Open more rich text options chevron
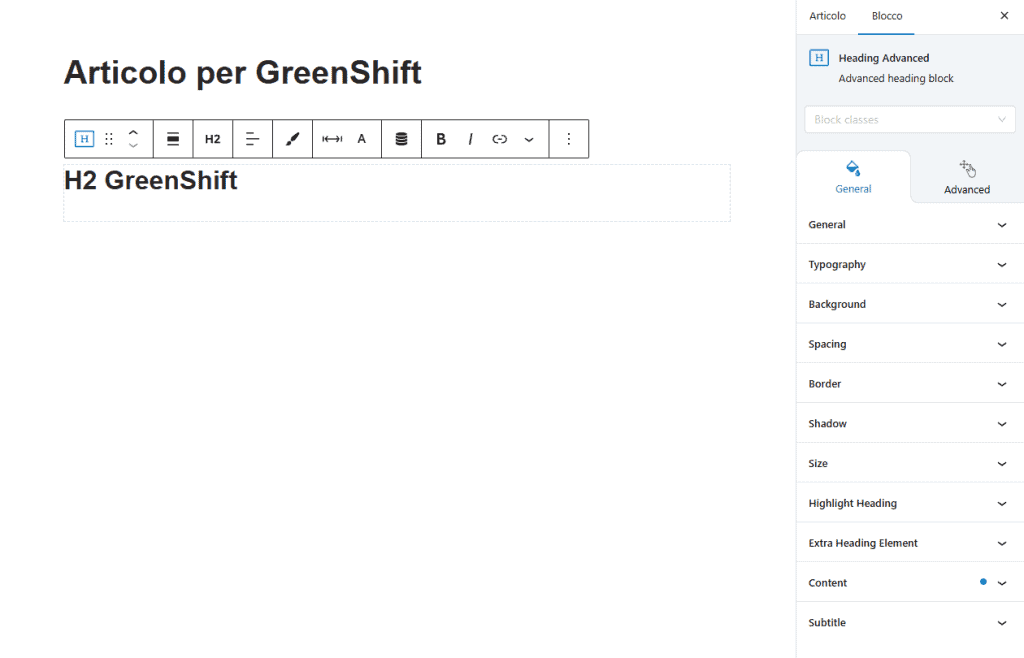Viewport: 1024px width, 658px height. coord(529,139)
